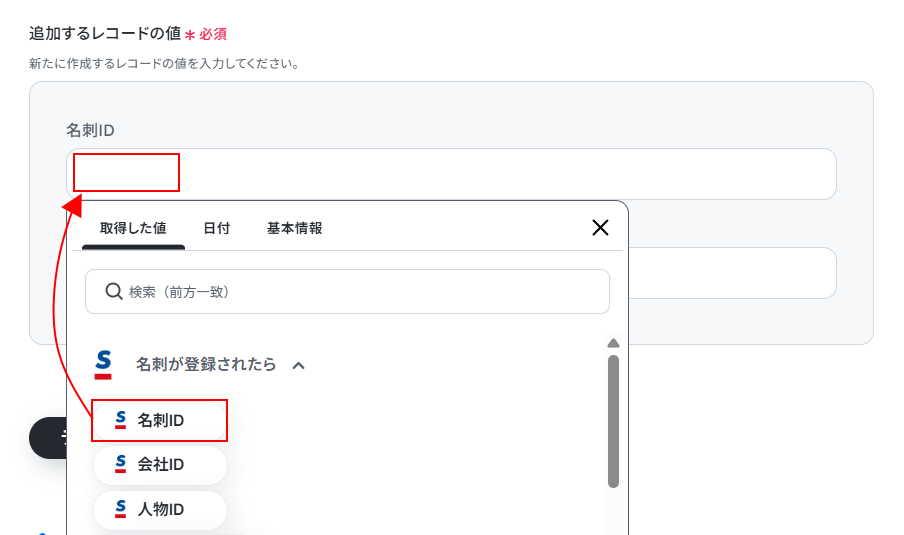This screenshot has width=904, height=535.
Task: Click the second record field behind popup
Action: pyautogui.click(x=732, y=273)
